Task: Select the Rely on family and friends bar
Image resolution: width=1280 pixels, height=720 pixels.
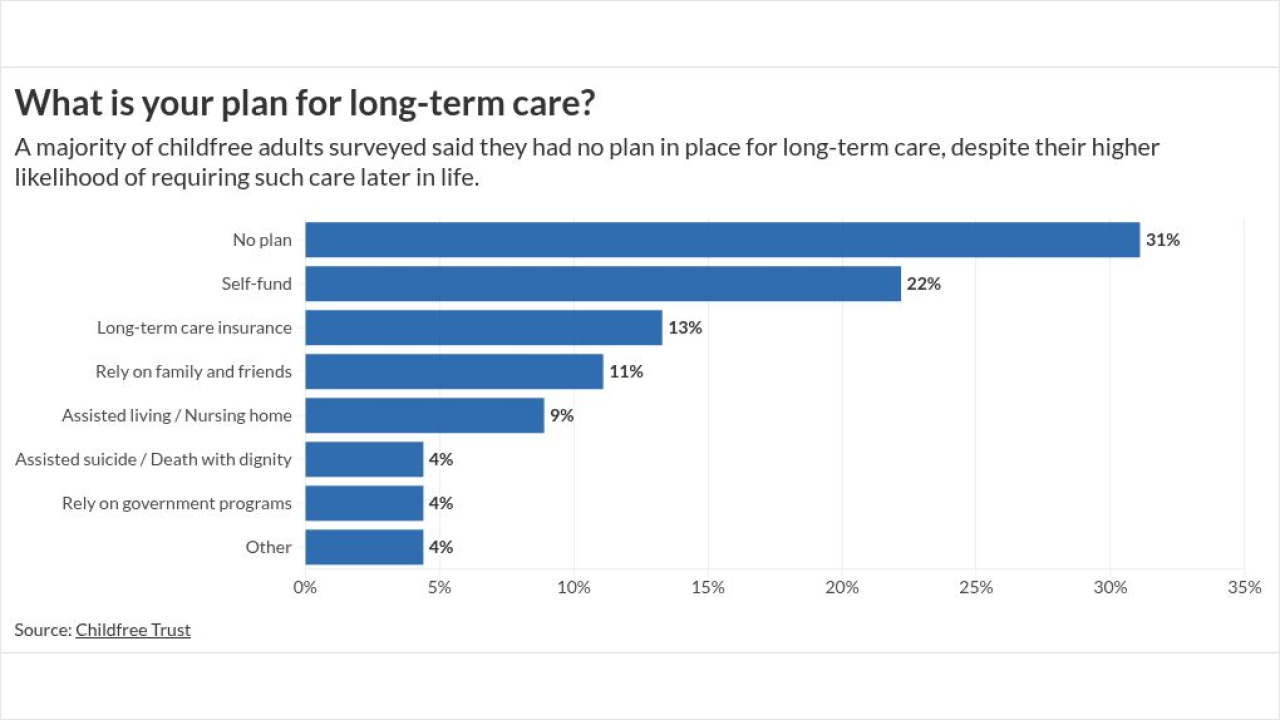Action: (x=454, y=372)
